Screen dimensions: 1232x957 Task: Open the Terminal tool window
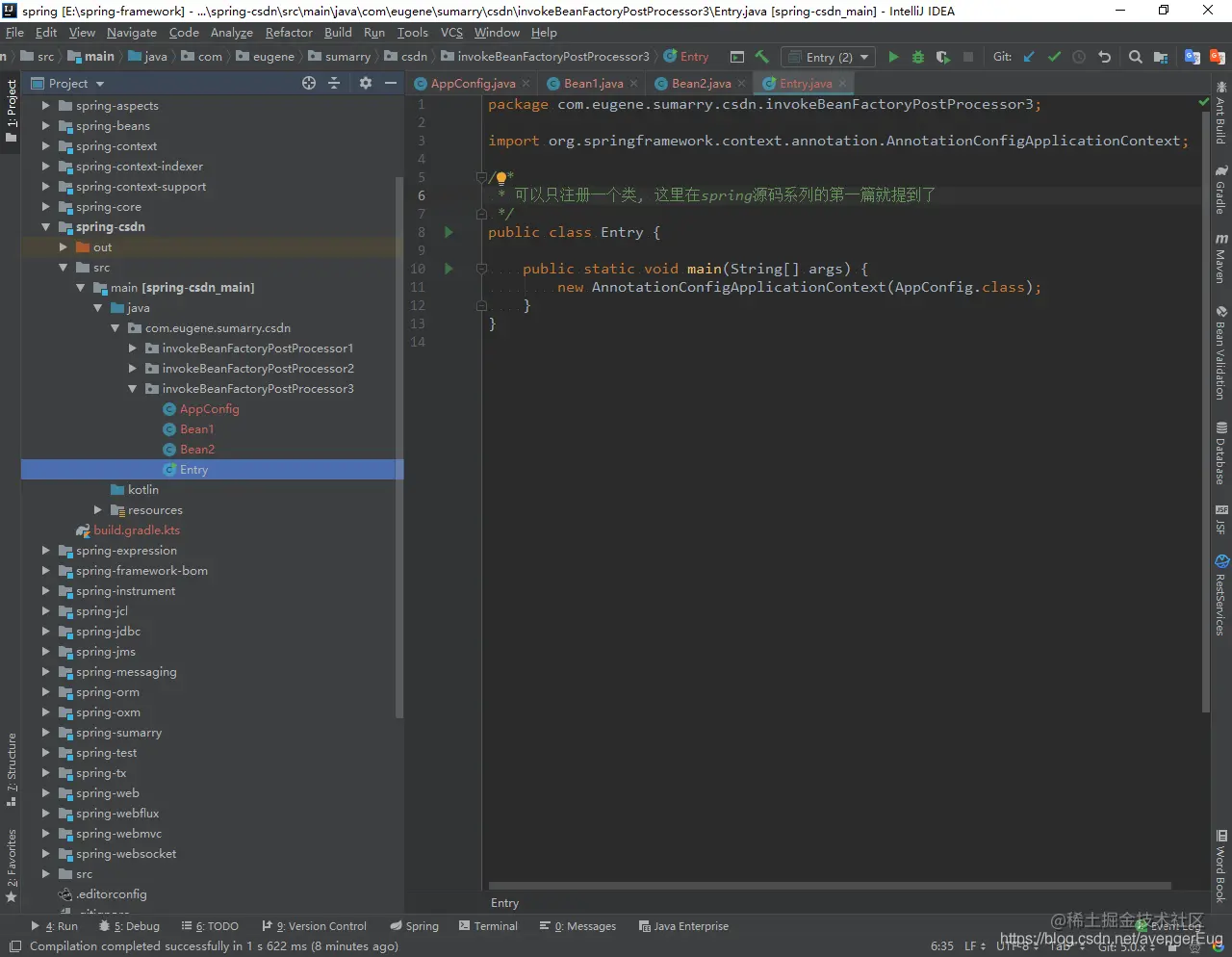(x=488, y=926)
